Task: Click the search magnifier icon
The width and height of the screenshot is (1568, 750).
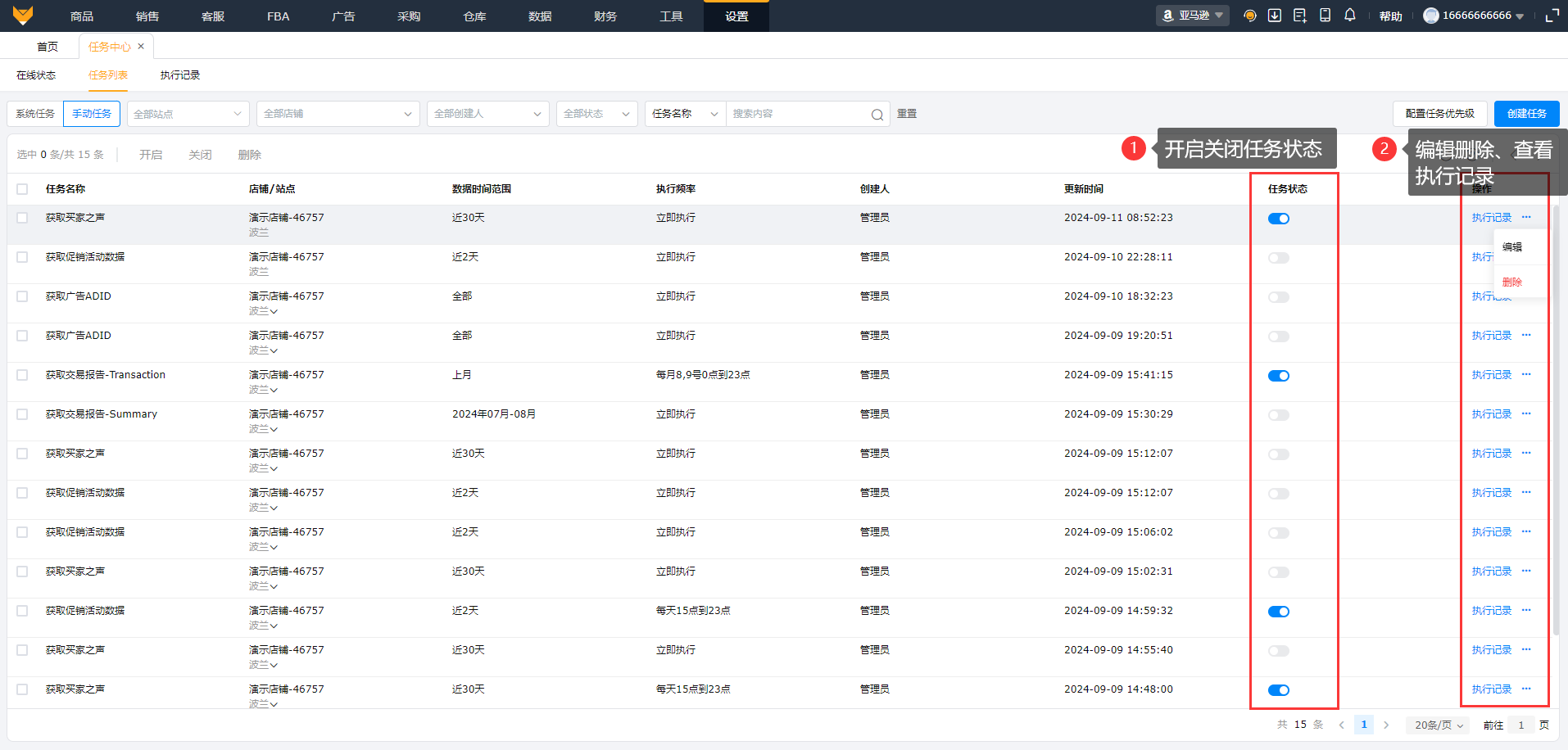Action: [x=877, y=115]
